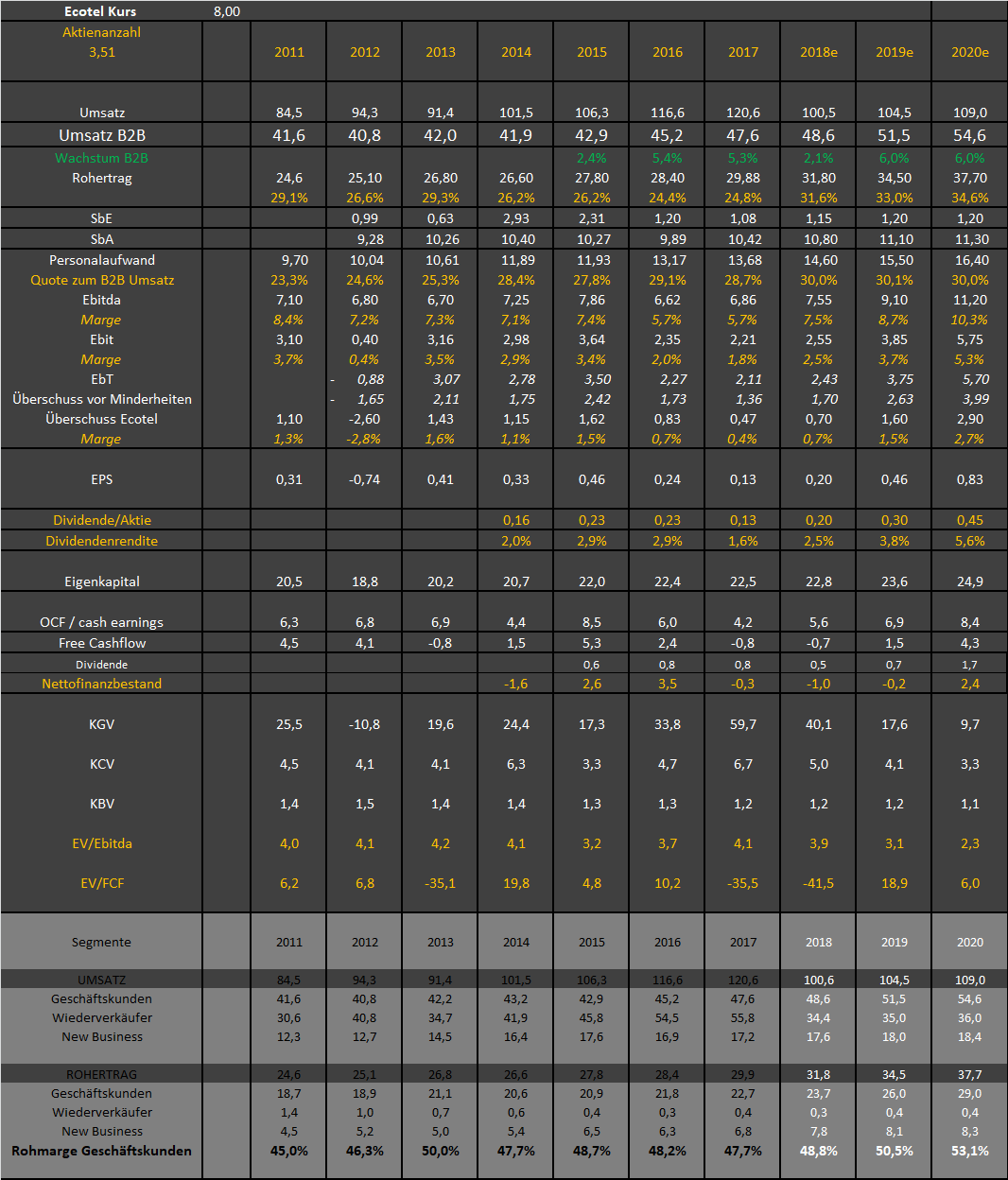Click the "Umsatz B2B" row label

click(x=101, y=135)
